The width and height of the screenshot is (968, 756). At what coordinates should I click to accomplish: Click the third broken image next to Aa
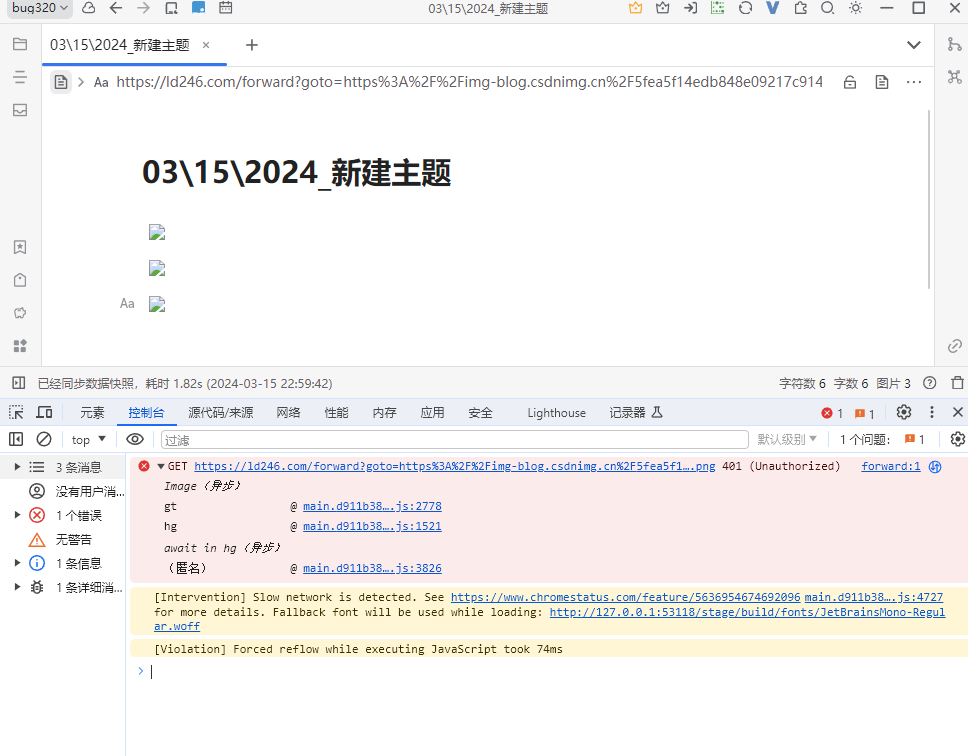coord(157,304)
